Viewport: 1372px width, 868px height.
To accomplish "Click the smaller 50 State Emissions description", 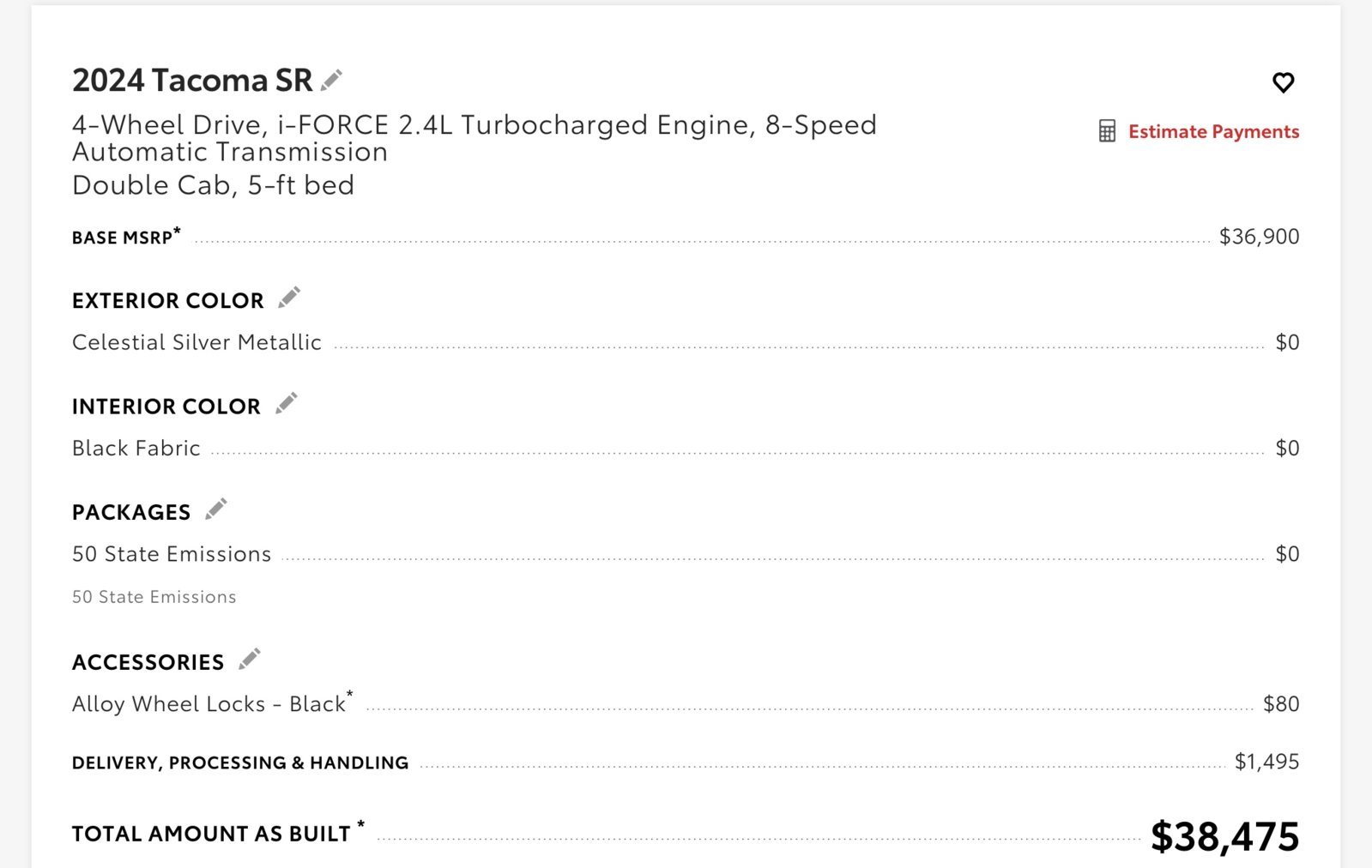I will (154, 597).
